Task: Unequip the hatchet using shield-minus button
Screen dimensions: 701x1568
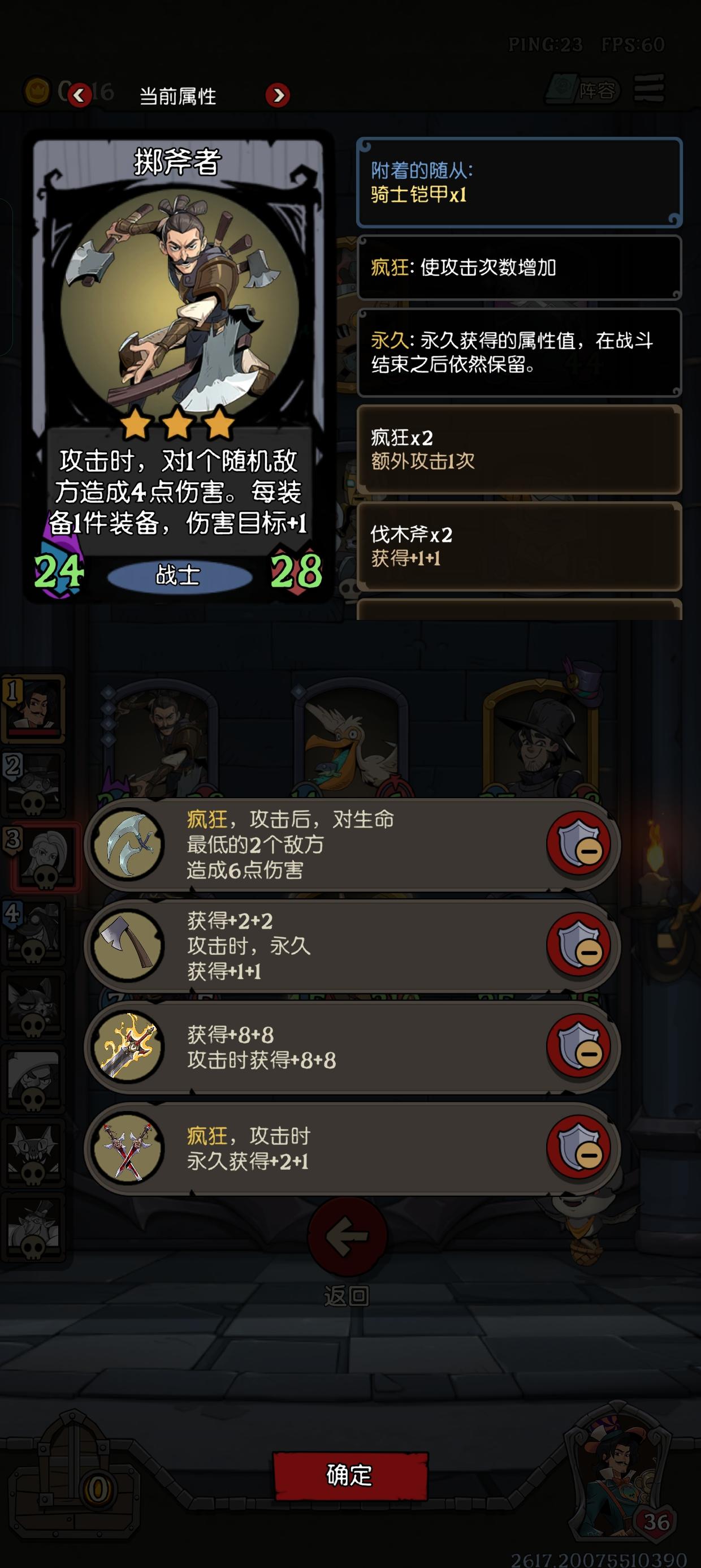Action: [578, 945]
